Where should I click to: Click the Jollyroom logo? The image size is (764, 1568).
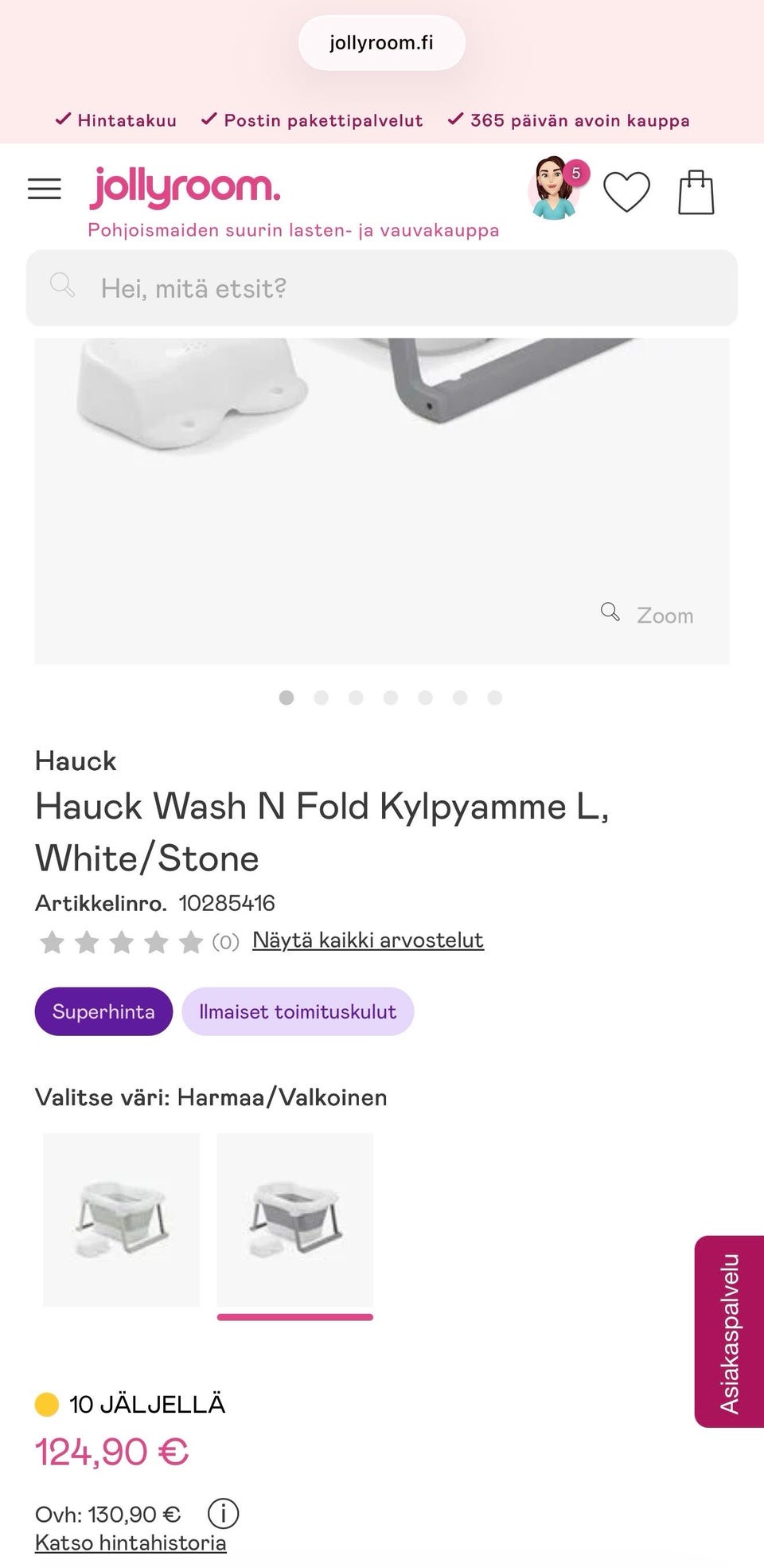pyautogui.click(x=185, y=188)
